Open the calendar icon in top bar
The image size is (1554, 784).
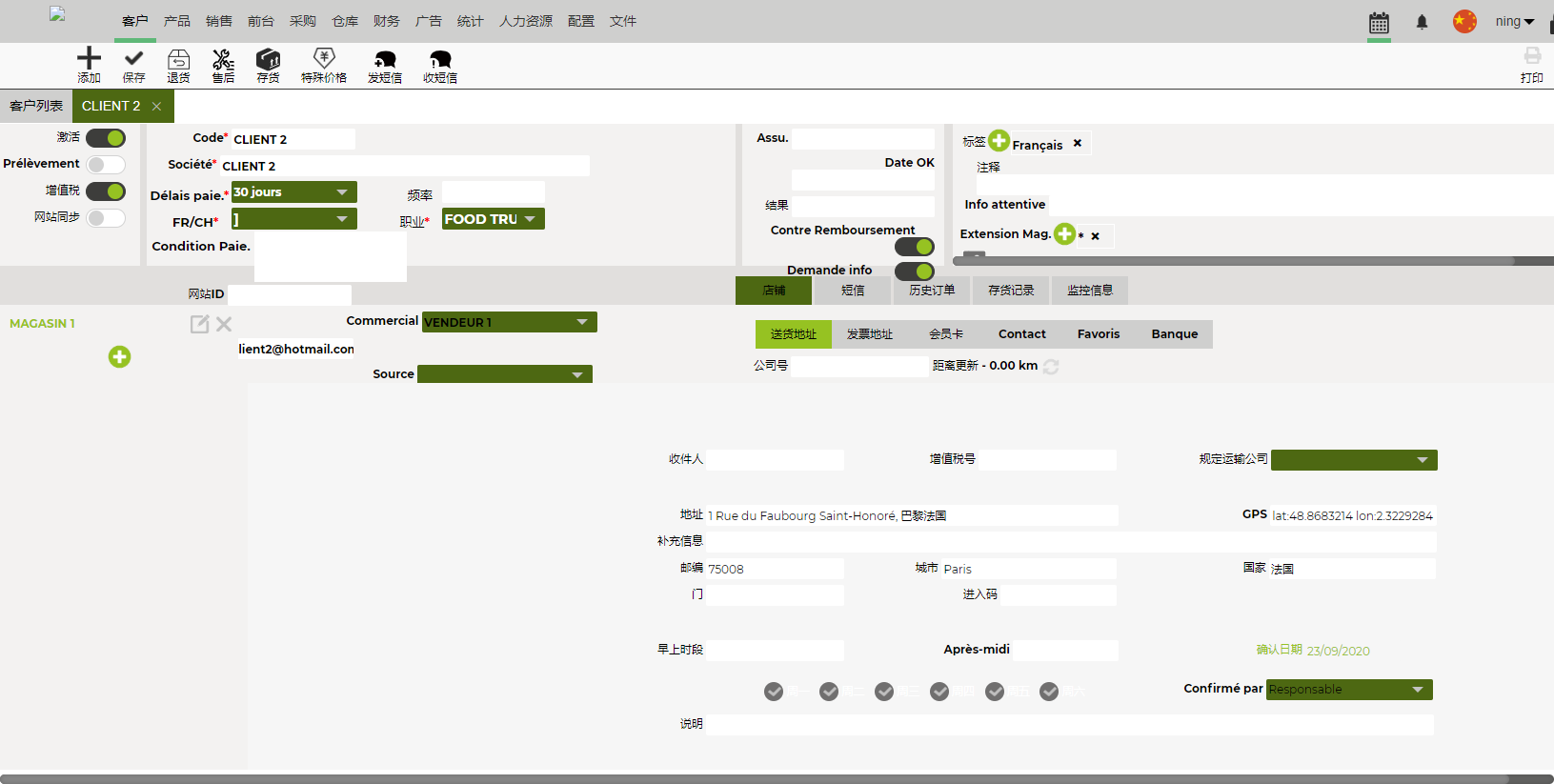coord(1379,23)
